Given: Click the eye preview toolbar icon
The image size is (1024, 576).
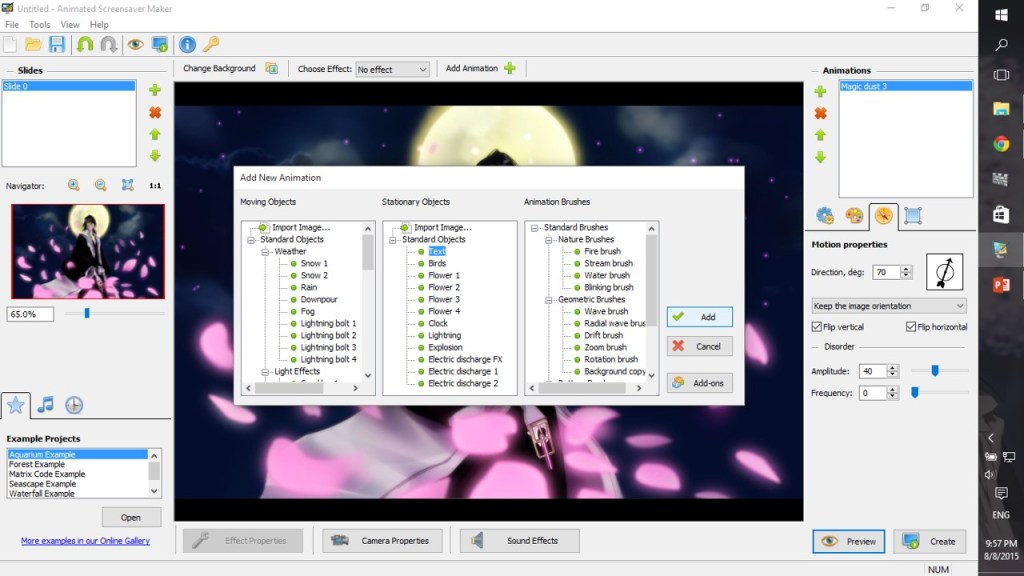Looking at the screenshot, I should 135,44.
